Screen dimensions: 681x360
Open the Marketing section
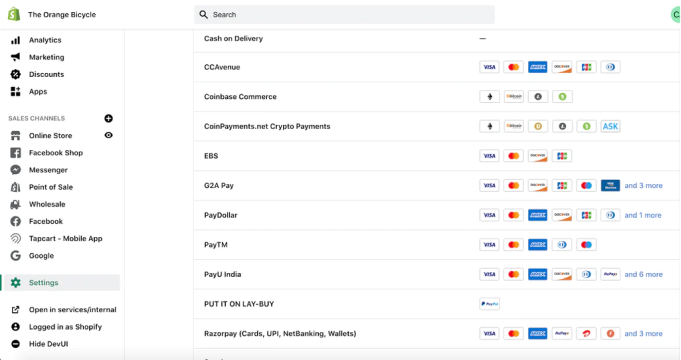point(46,57)
